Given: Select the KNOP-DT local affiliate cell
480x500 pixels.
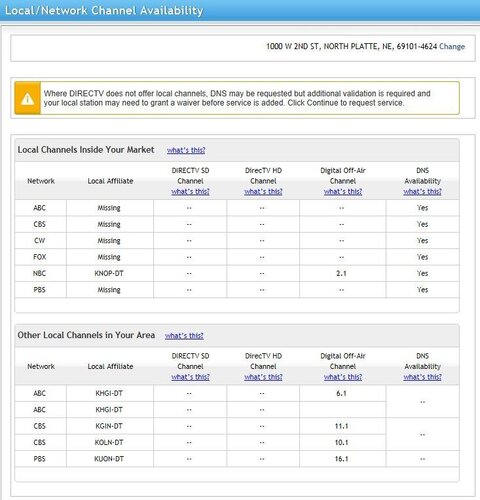Looking at the screenshot, I should (109, 273).
